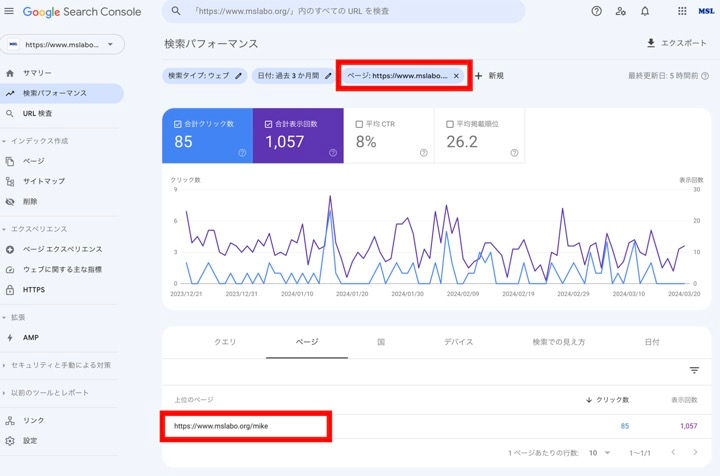Click the エクスポート button

676,43
